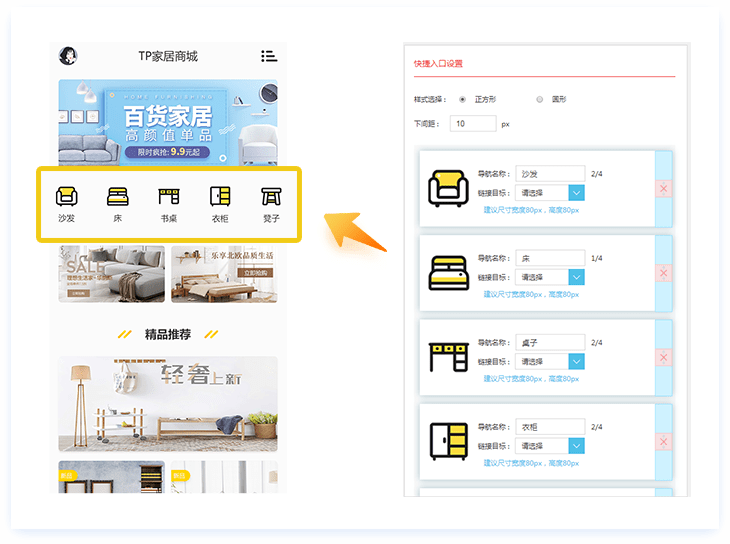Click the wardrobe image in 衣柜 settings card
This screenshot has height=544, width=730.
click(448, 442)
